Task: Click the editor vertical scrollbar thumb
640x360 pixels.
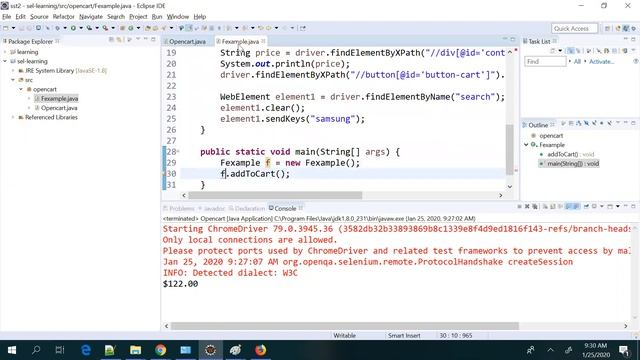Action: [510, 149]
